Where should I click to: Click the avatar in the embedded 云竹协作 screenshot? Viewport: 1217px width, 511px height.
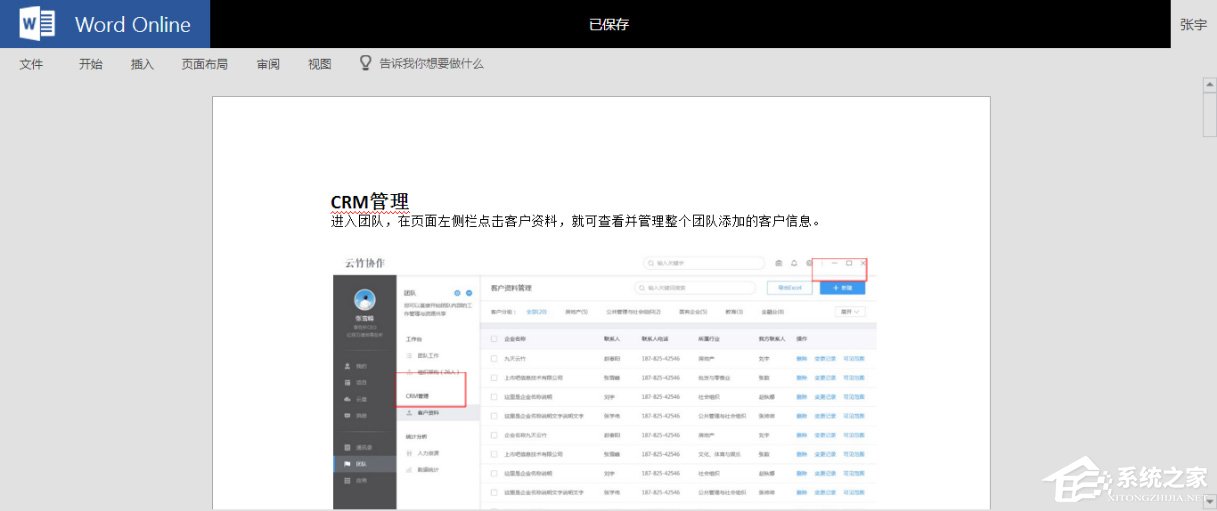pos(365,300)
